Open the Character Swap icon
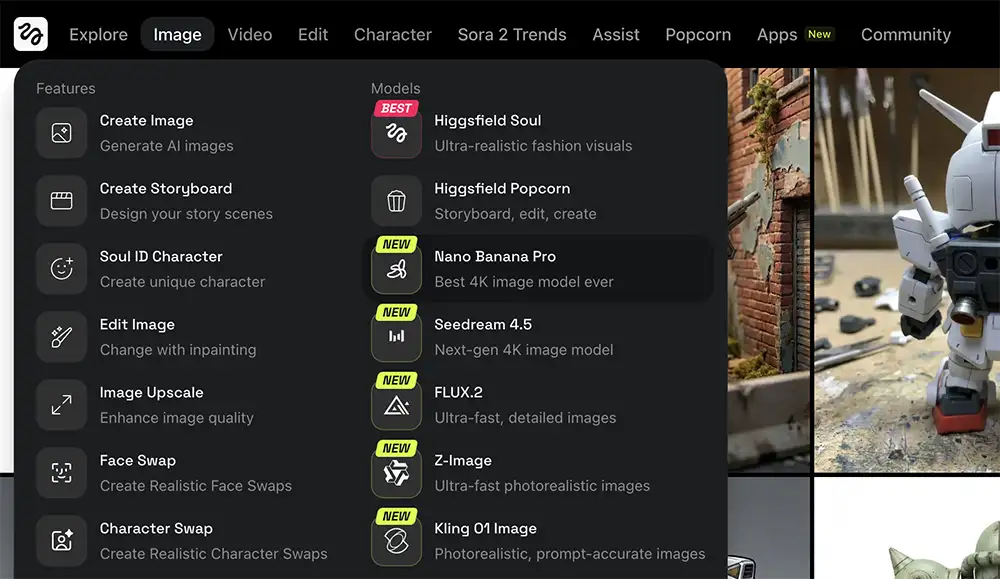This screenshot has height=579, width=1000. (x=62, y=541)
